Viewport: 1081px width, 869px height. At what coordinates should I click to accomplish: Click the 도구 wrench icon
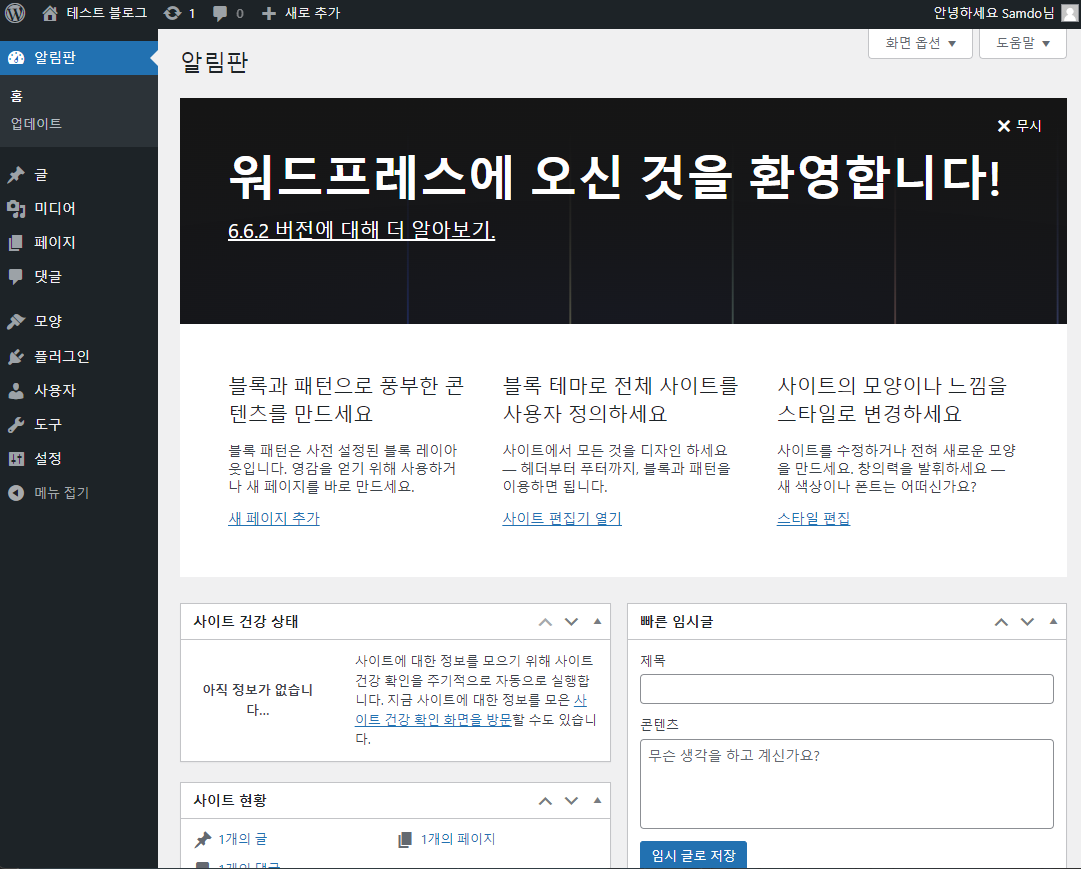pos(16,425)
